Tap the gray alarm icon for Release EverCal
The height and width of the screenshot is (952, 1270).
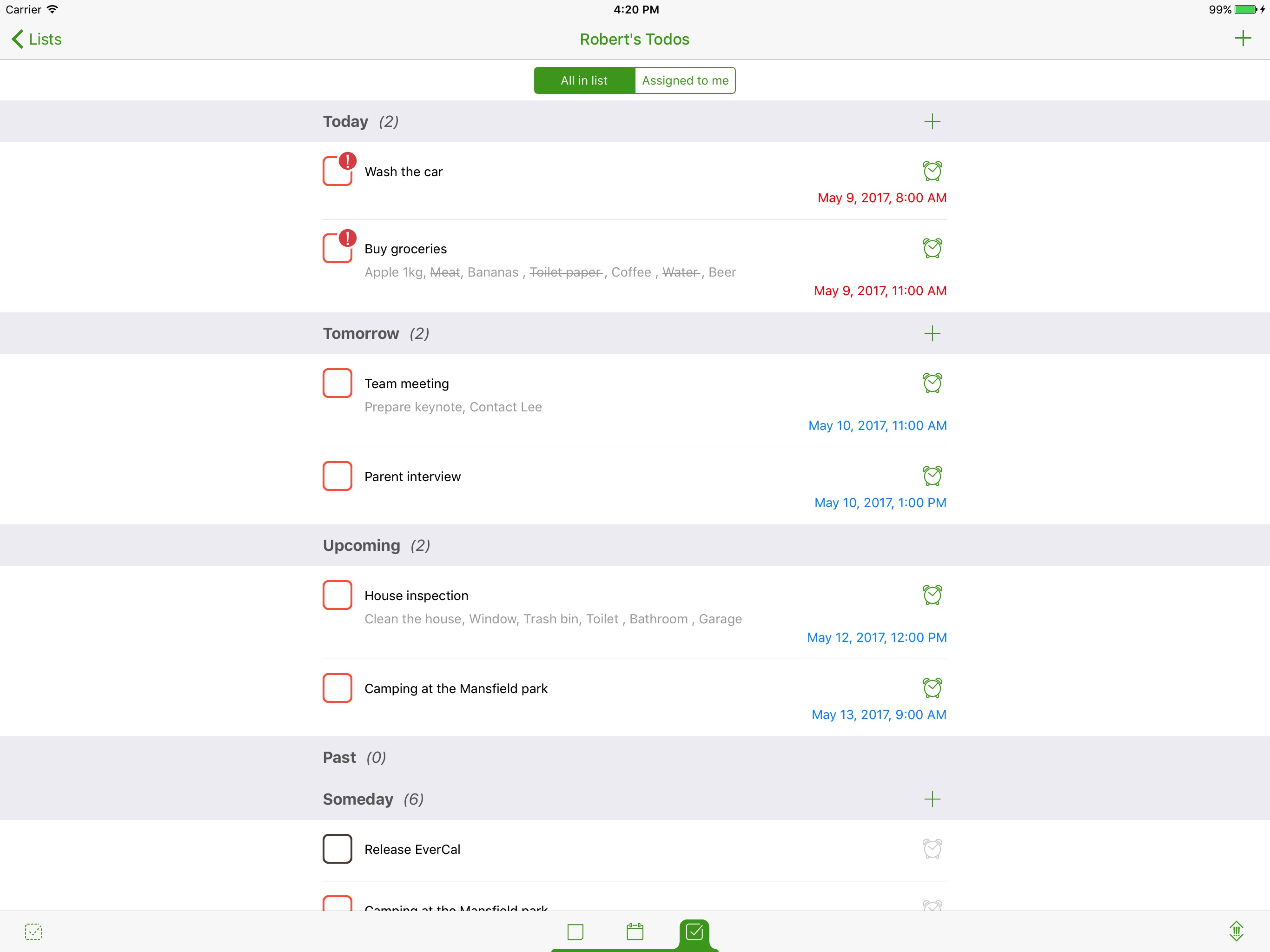coord(932,848)
